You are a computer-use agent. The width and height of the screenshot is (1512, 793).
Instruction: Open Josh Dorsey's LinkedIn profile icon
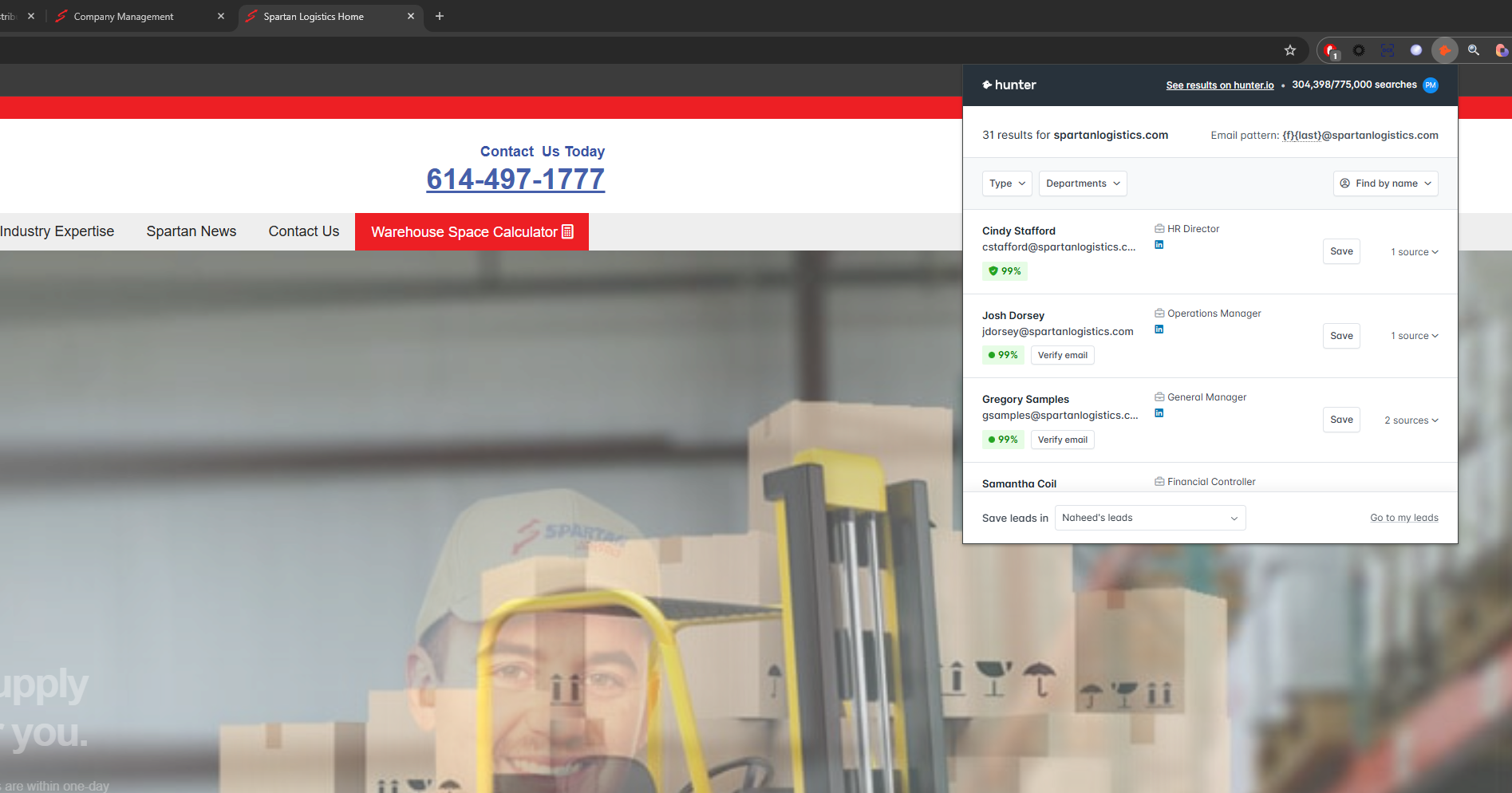coord(1159,329)
